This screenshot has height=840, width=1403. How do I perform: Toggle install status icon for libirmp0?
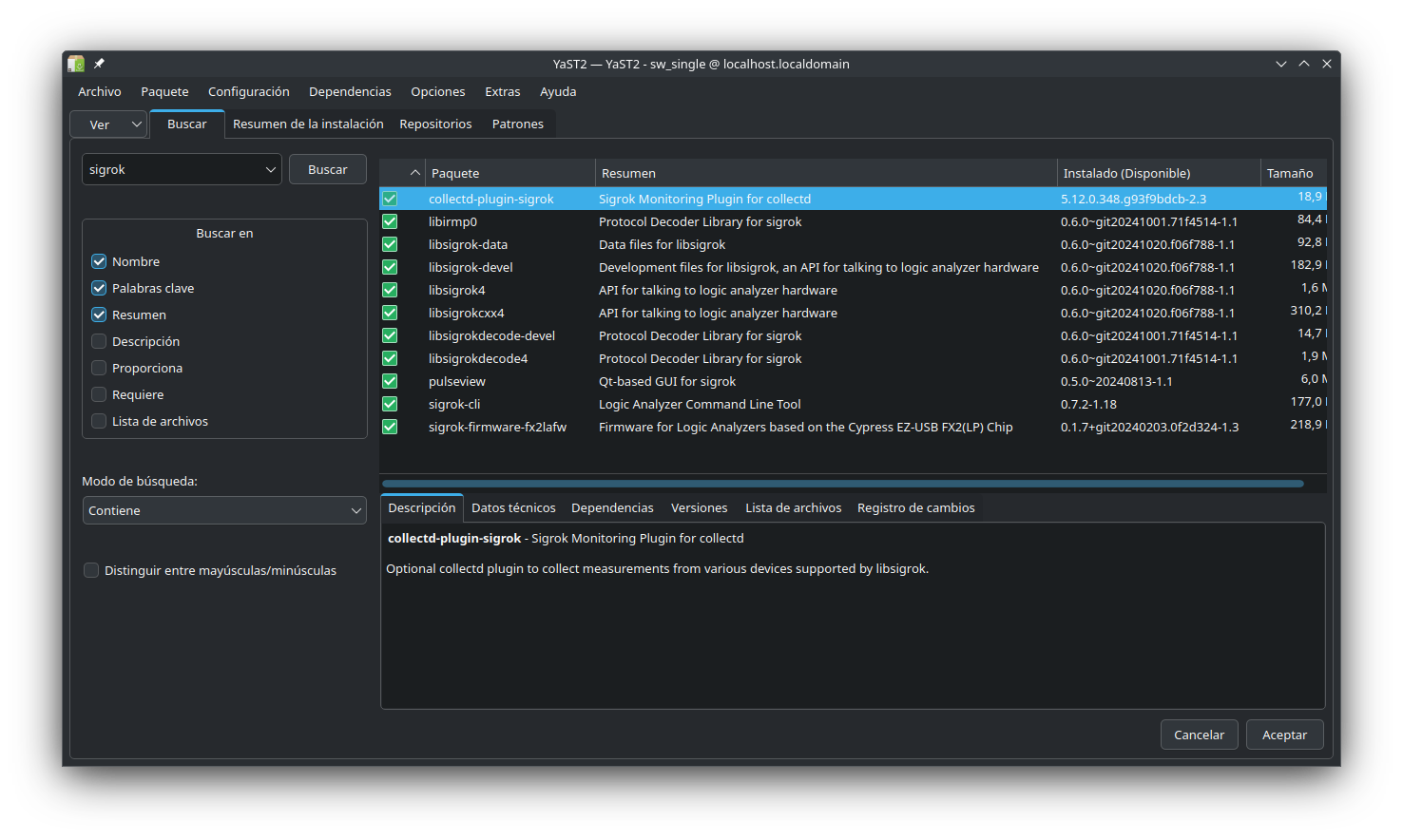[390, 221]
